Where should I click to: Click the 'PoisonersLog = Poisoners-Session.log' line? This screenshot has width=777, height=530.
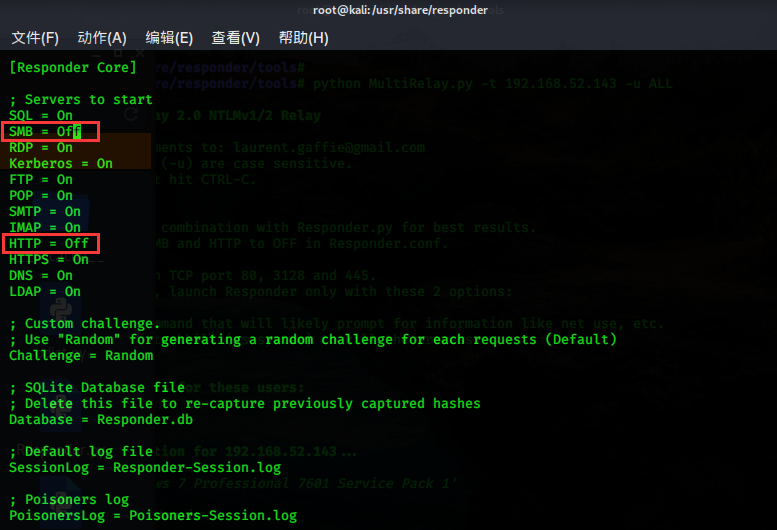point(153,516)
